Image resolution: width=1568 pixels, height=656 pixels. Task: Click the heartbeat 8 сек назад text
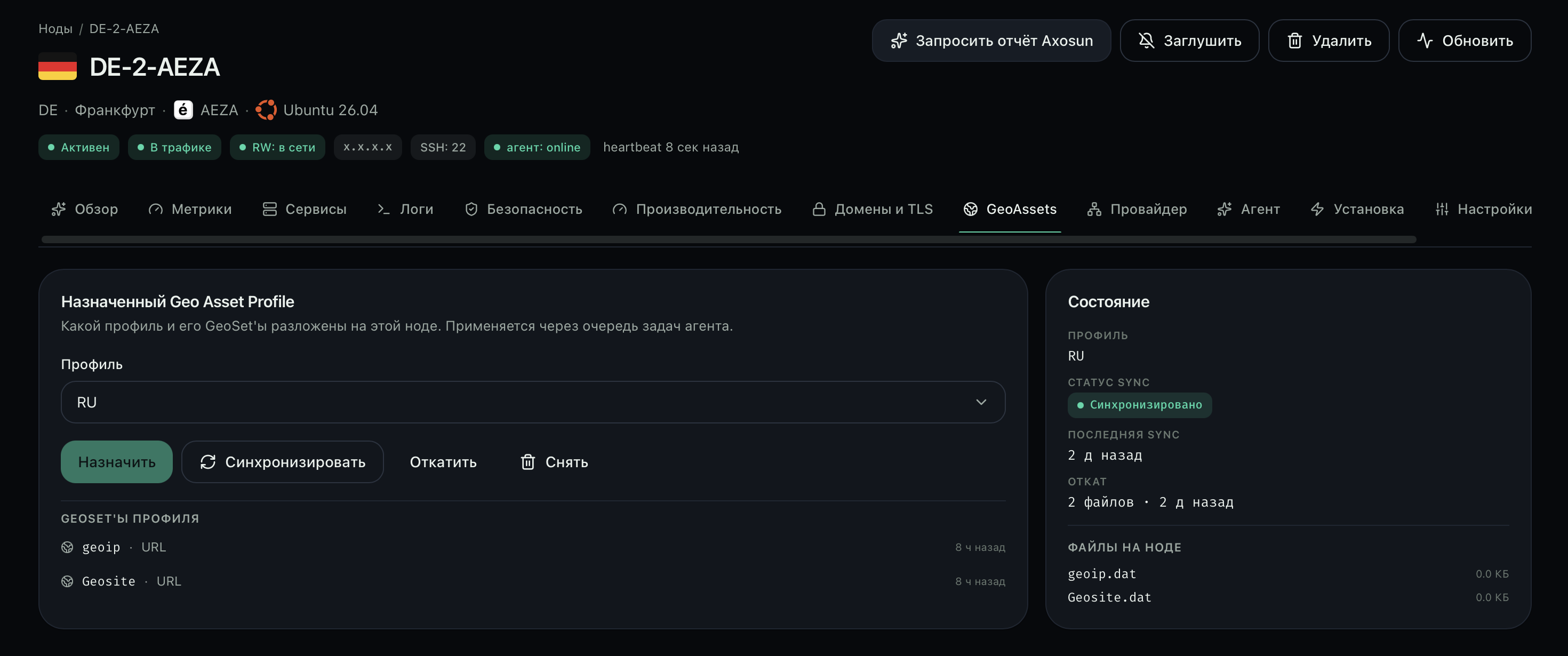click(x=671, y=147)
